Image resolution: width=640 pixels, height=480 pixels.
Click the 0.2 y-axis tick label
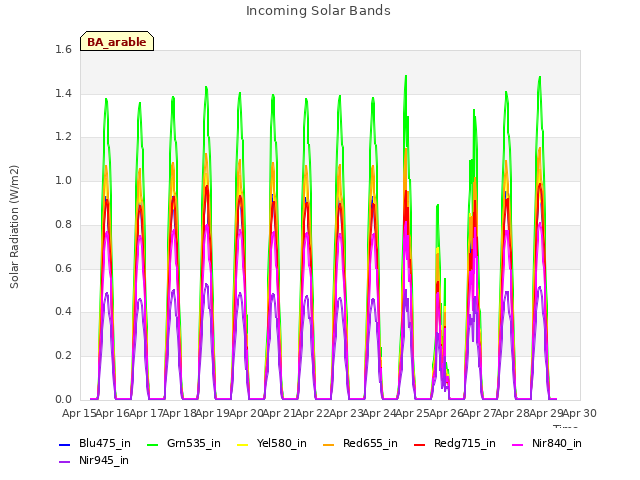63,356
